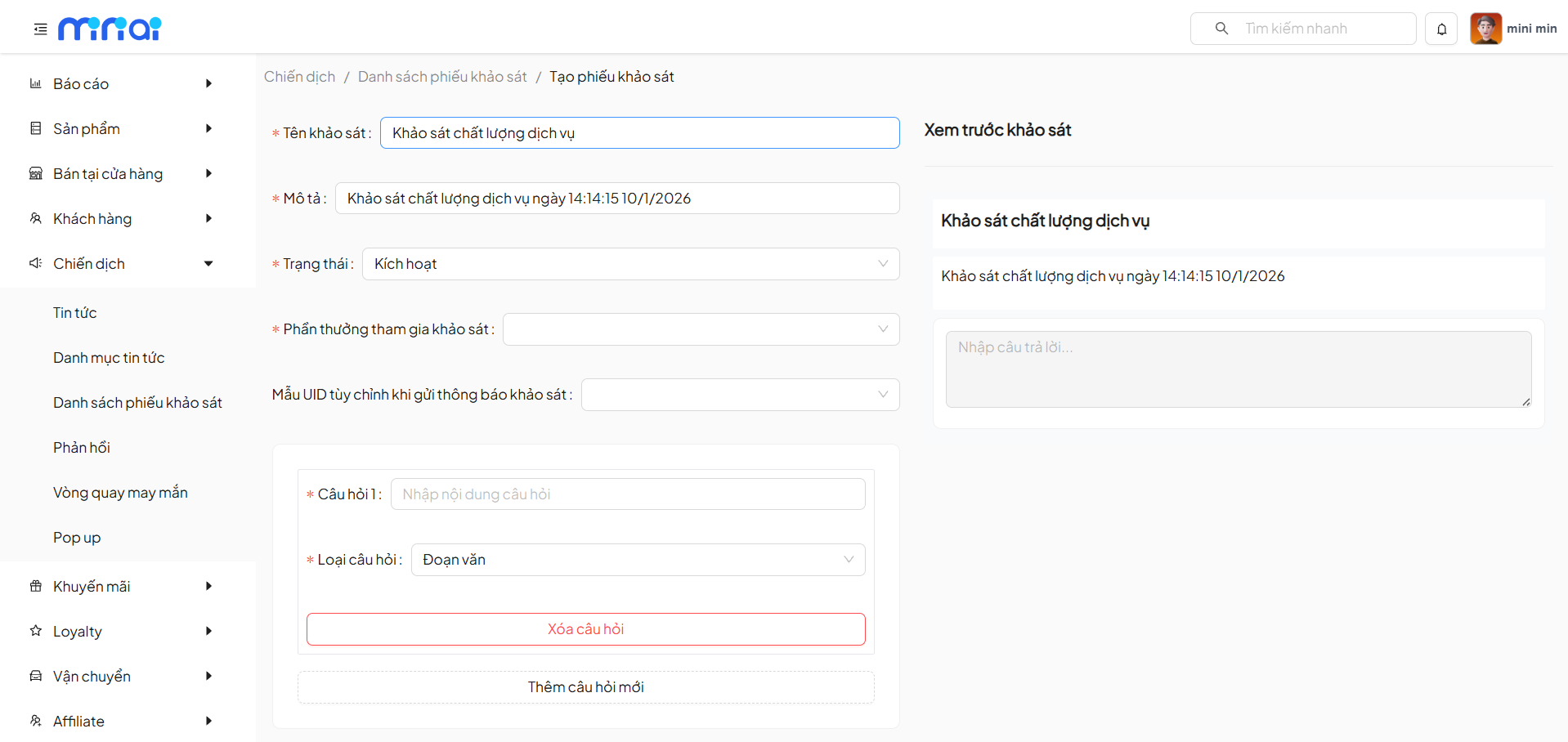Open the notifications bell
The width and height of the screenshot is (1568, 742).
point(1441,29)
